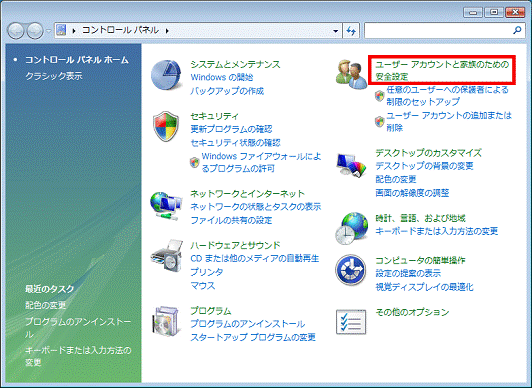The width and height of the screenshot is (532, 388).
Task: Click the Forward navigation arrow button
Action: tap(35, 31)
